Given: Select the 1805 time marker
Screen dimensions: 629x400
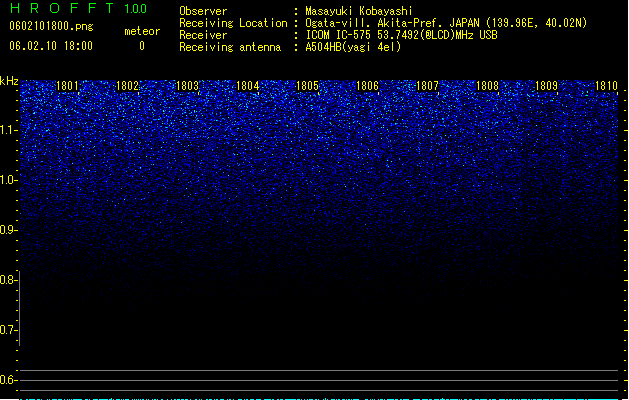Looking at the screenshot, I should tap(307, 86).
